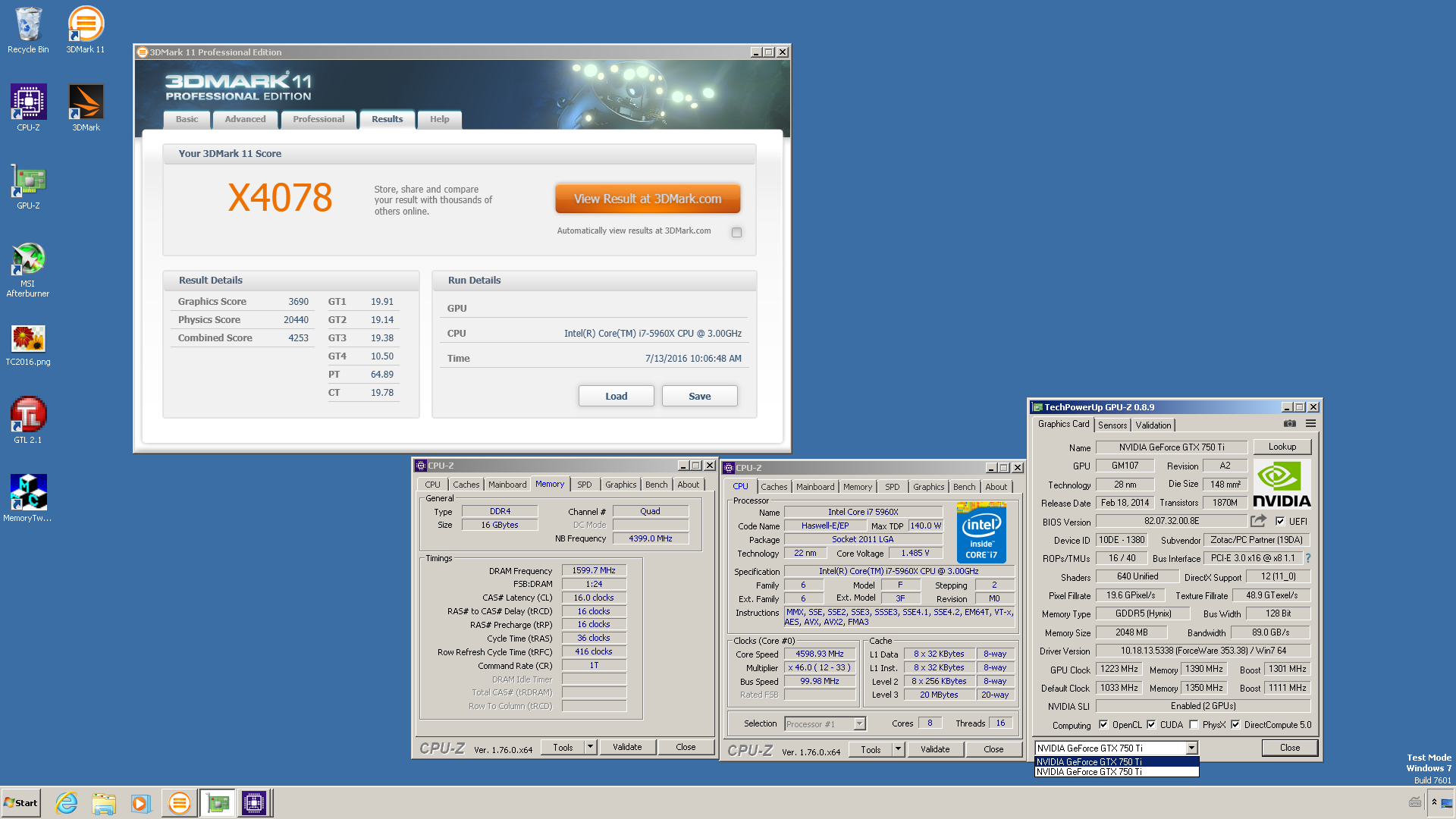
Task: Click the Save button in Run Details
Action: pos(700,396)
